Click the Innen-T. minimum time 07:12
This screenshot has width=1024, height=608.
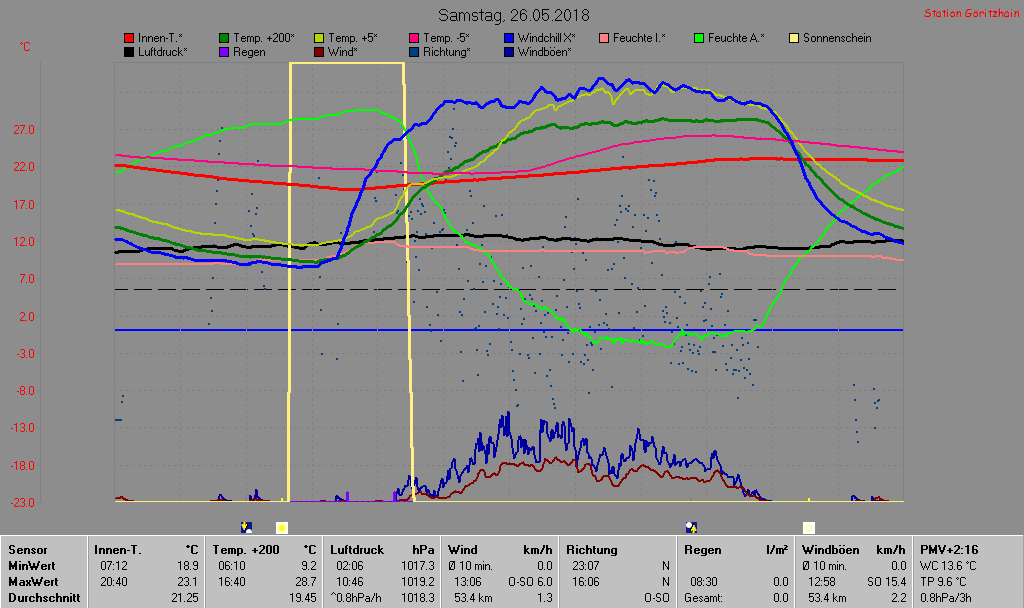click(114, 566)
